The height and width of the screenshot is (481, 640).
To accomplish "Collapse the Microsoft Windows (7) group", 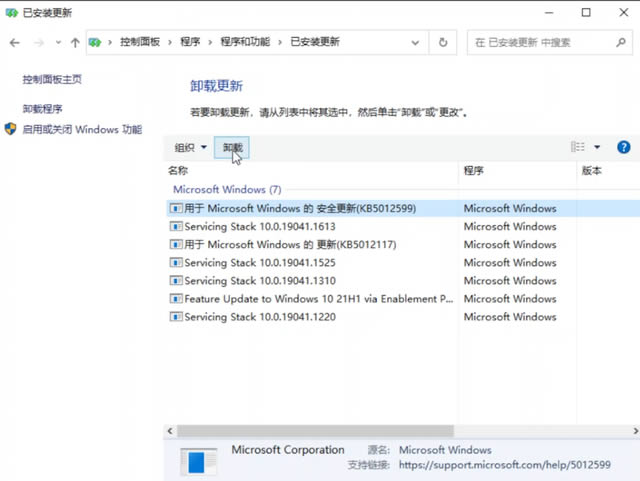I will tap(227, 189).
